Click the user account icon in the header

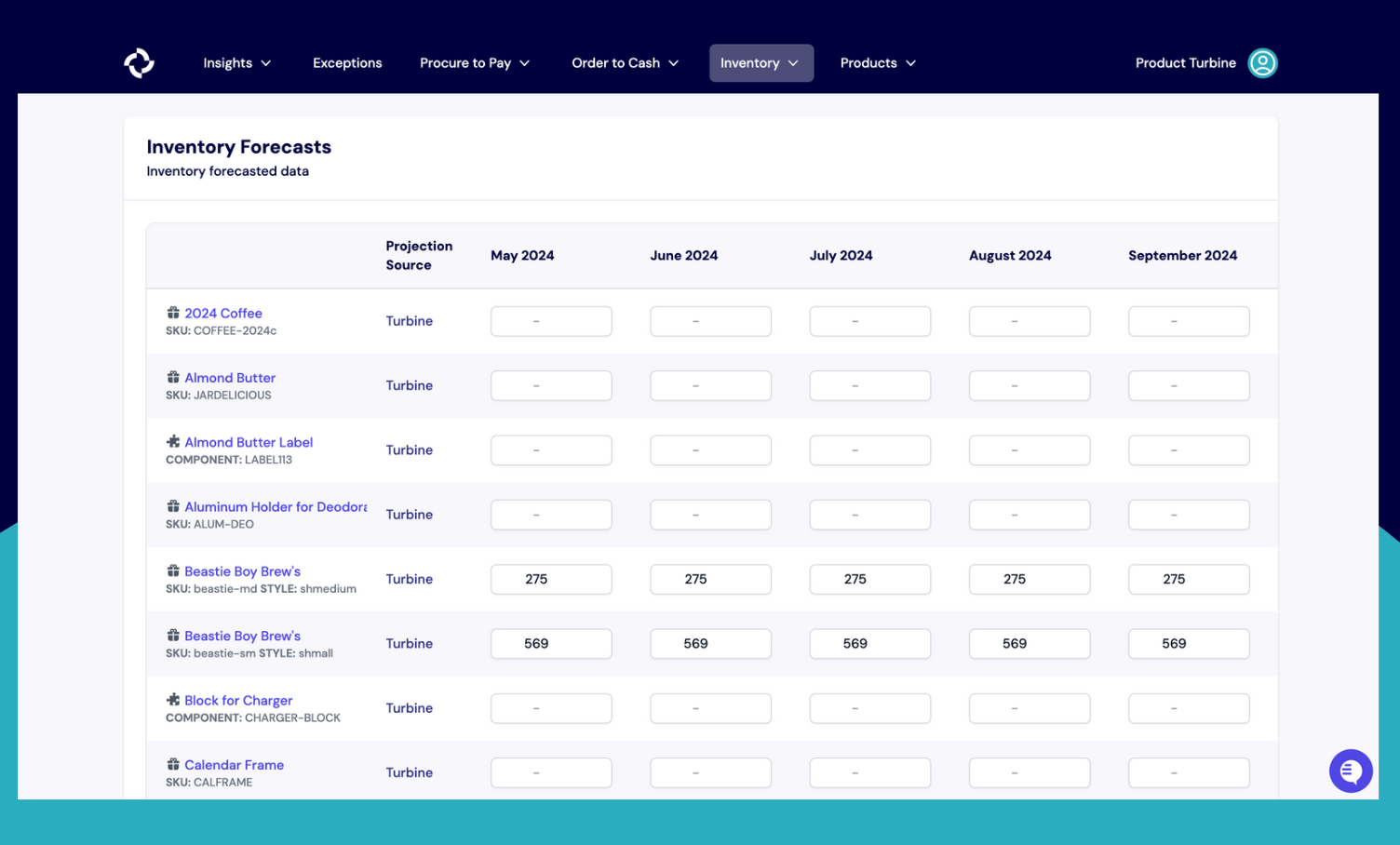pyautogui.click(x=1262, y=63)
